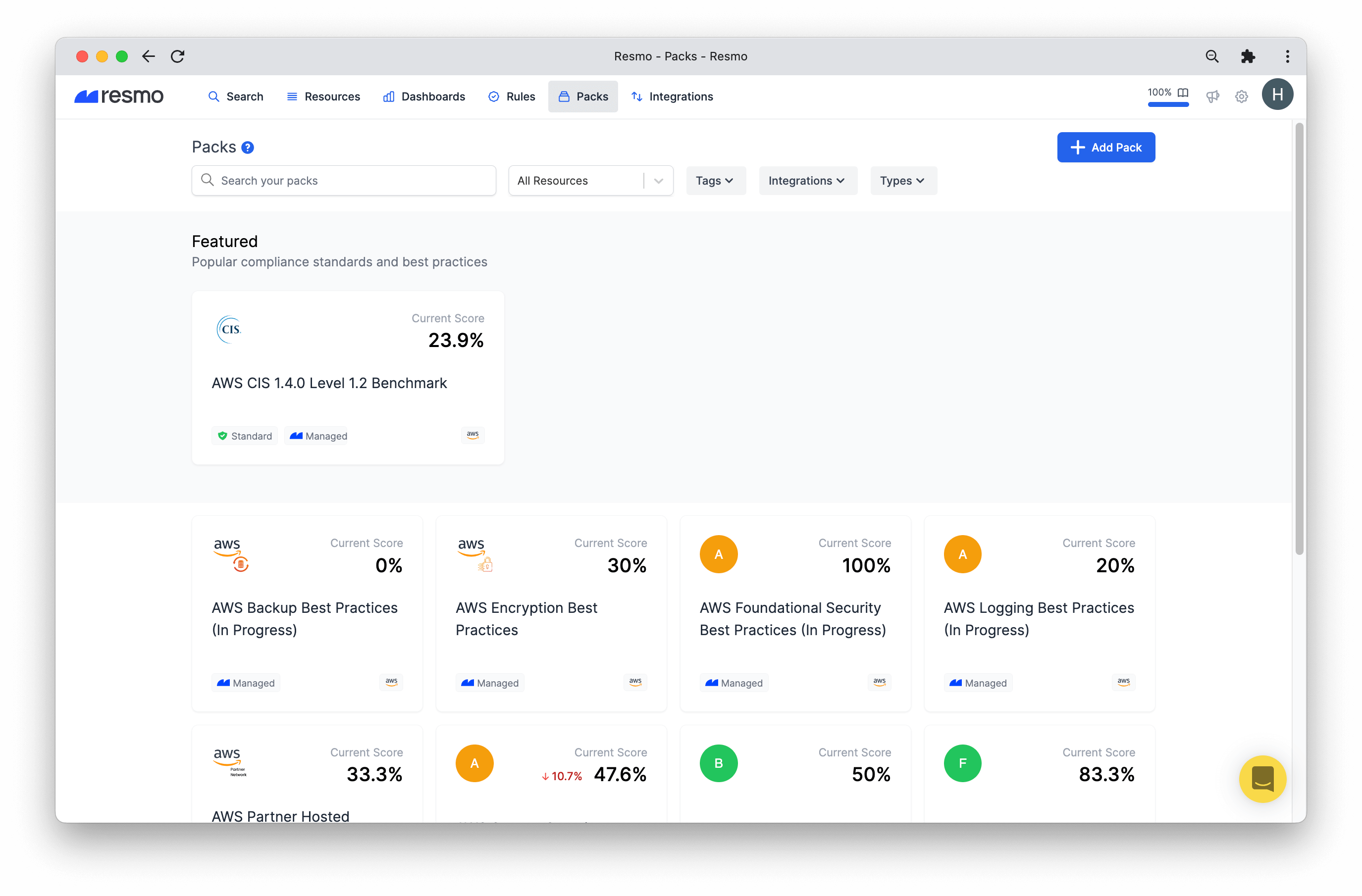Click the resmo logo
Image resolution: width=1362 pixels, height=896 pixels.
point(119,96)
